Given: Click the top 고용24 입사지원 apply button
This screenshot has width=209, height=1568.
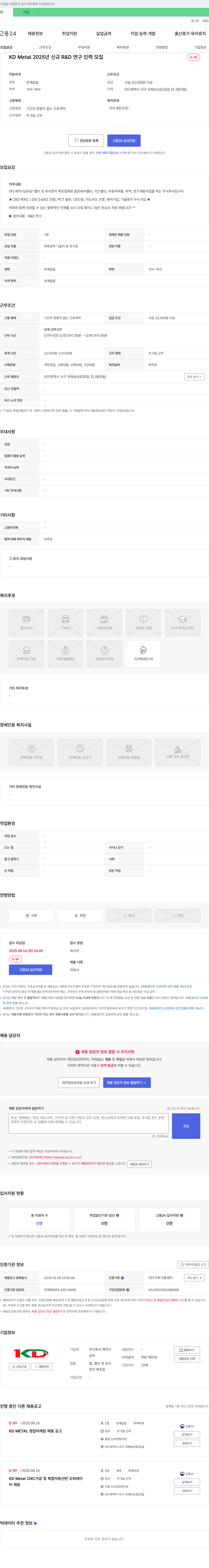Looking at the screenshot, I should 124,141.
